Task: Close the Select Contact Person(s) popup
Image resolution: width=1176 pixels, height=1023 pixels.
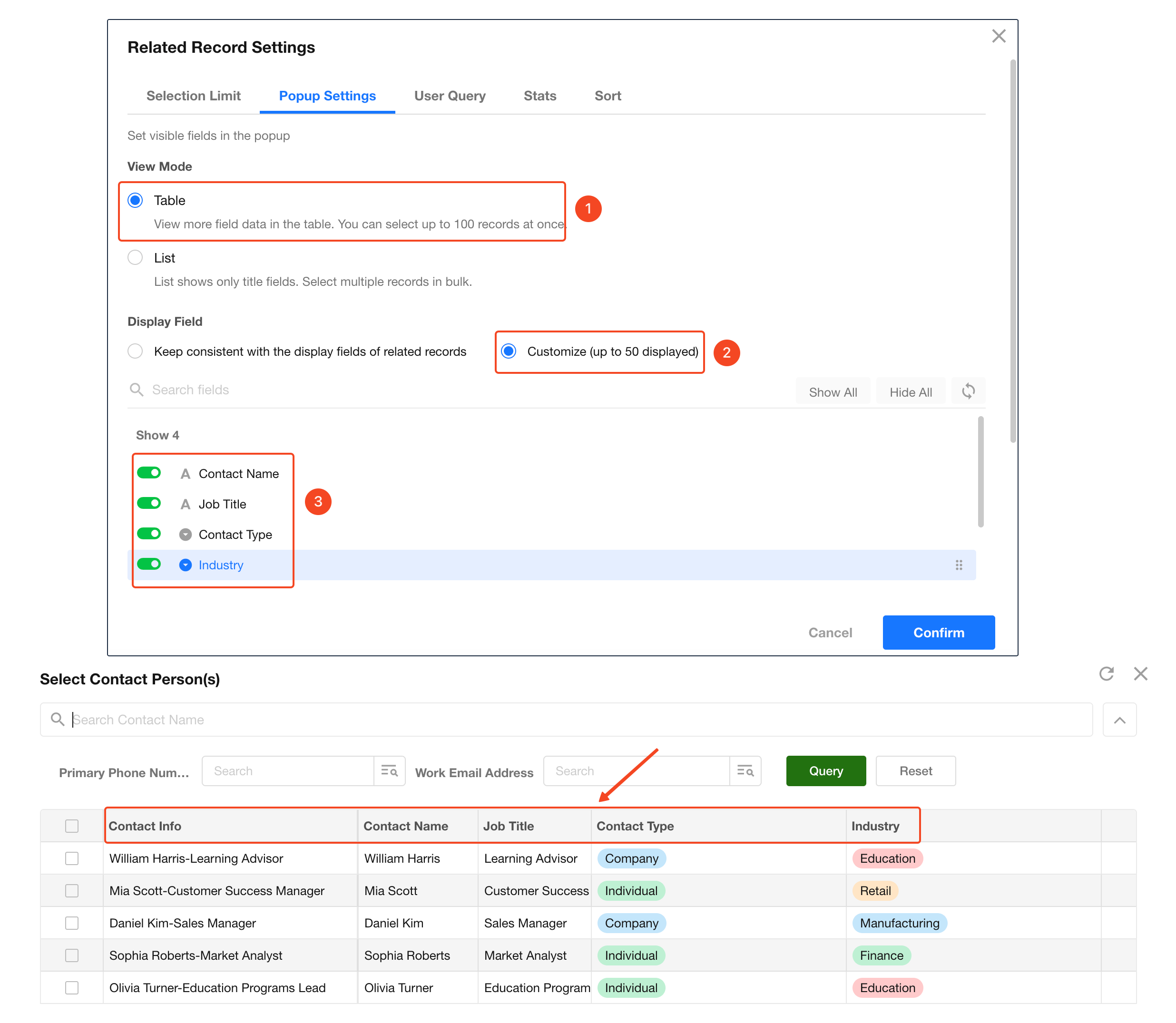Action: 1140,673
